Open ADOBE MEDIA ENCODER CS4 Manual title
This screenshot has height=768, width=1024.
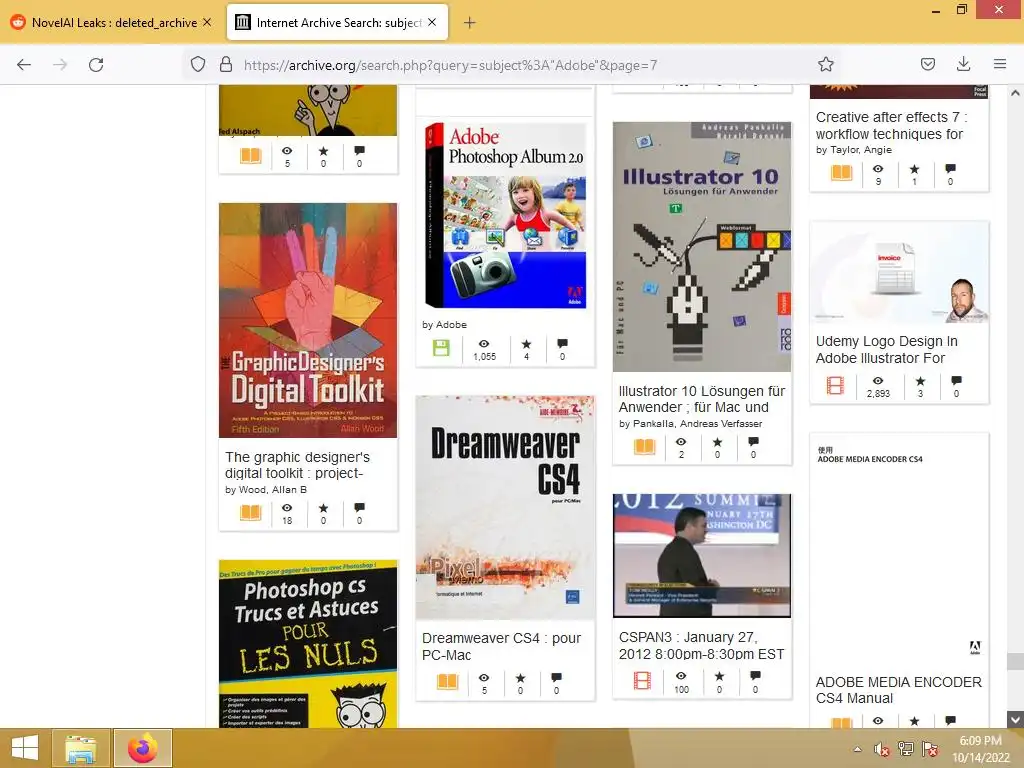899,690
